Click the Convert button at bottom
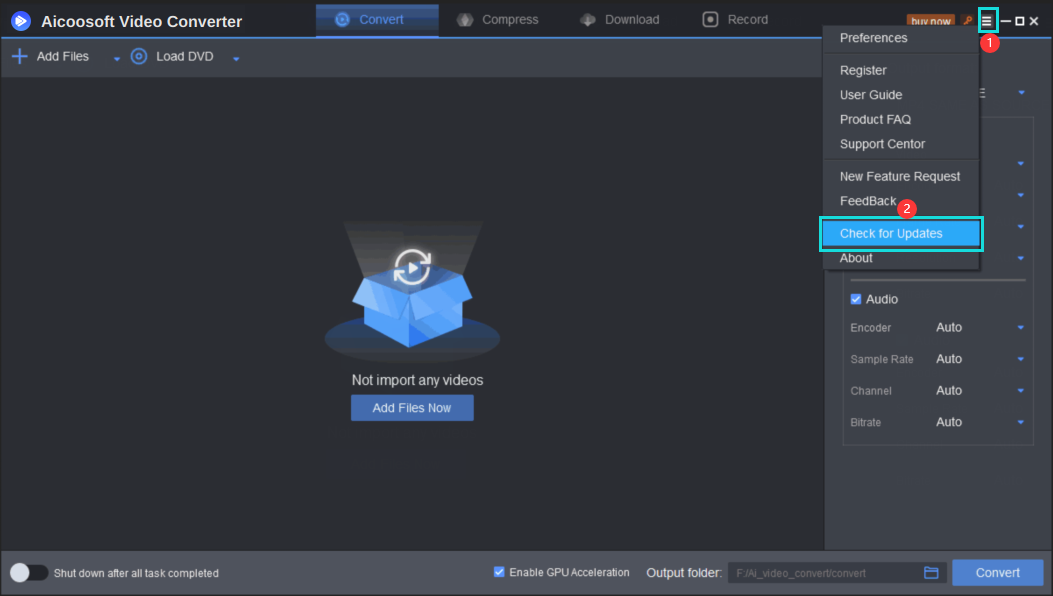1053x596 pixels. pos(997,572)
